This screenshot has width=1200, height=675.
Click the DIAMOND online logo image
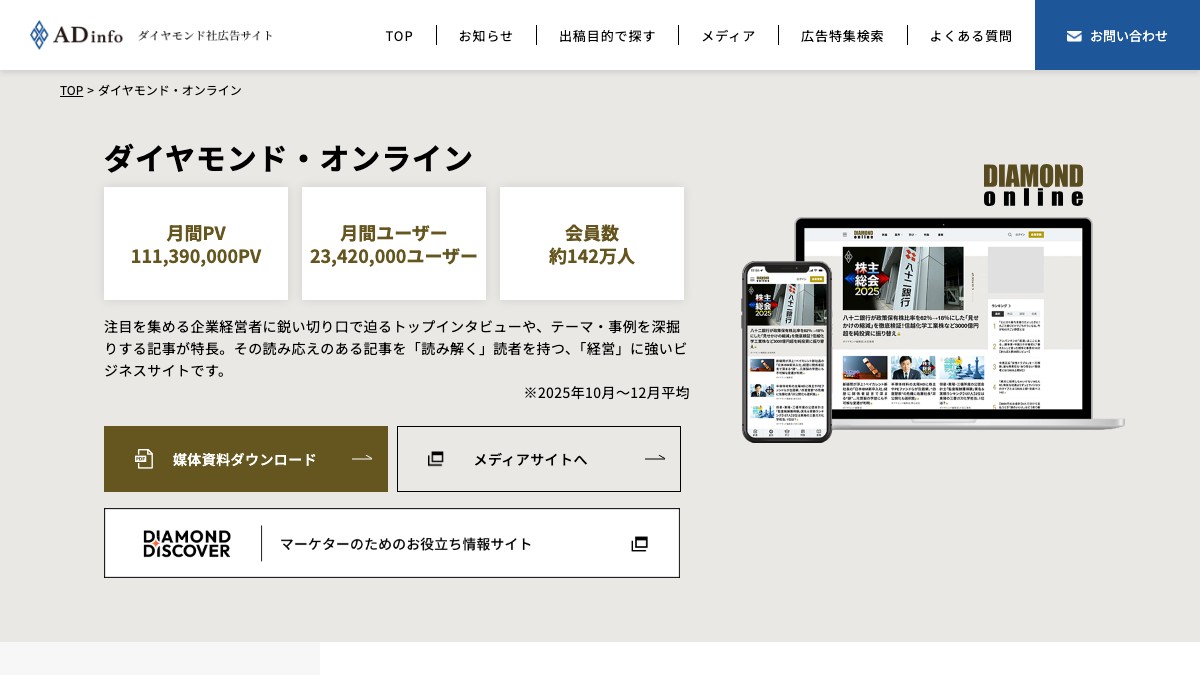1033,185
